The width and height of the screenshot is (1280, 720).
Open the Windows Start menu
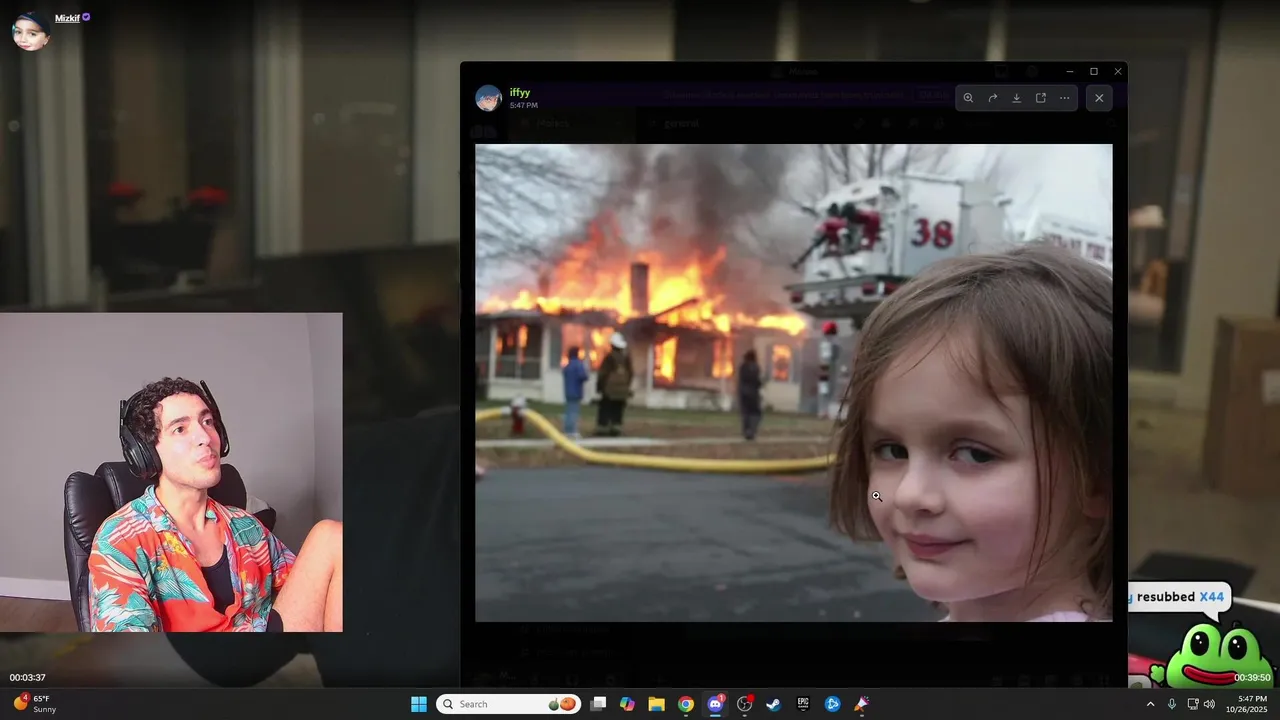point(419,704)
